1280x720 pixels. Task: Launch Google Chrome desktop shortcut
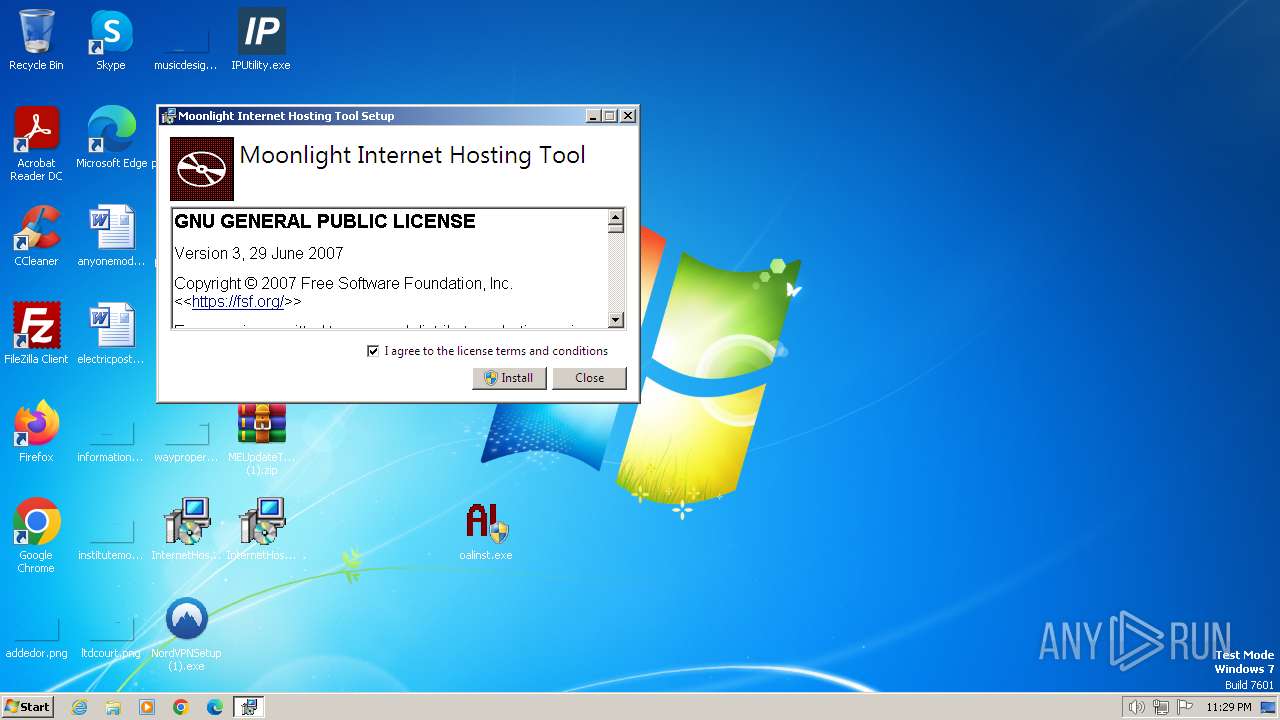(x=36, y=536)
